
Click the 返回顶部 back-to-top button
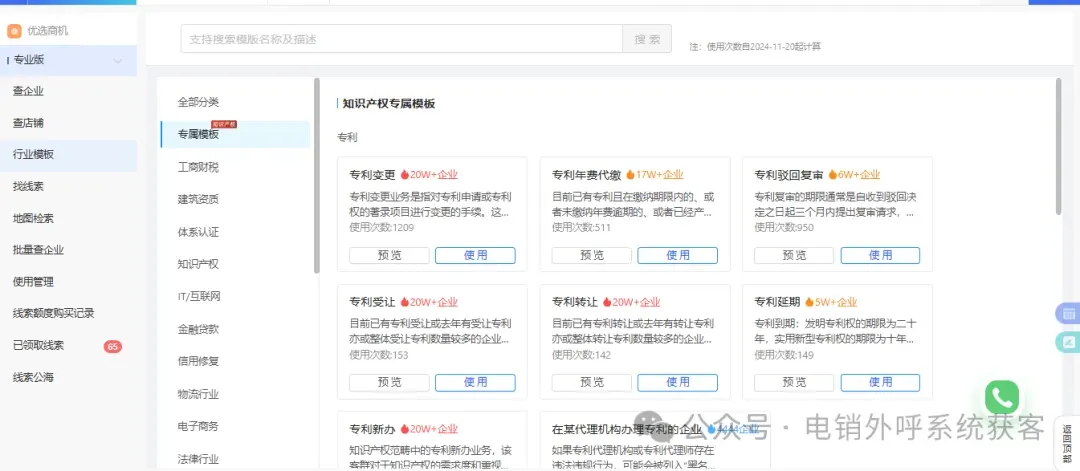click(x=1067, y=444)
